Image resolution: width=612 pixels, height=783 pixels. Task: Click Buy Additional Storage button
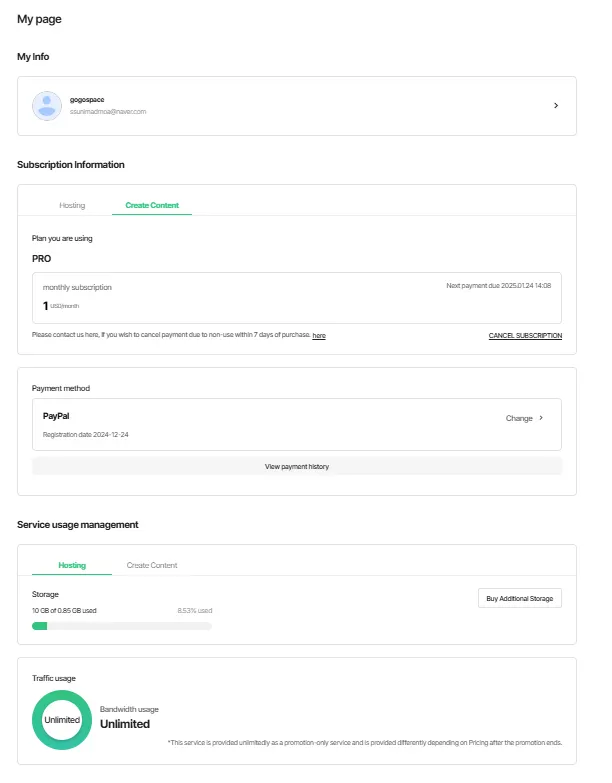click(520, 598)
